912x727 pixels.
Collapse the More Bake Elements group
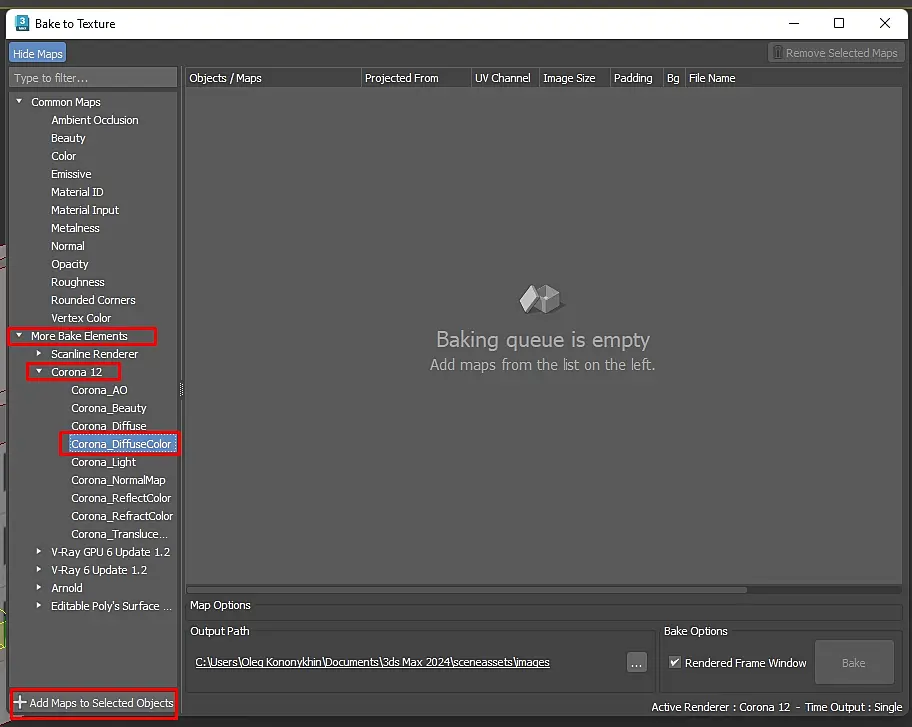(x=19, y=336)
